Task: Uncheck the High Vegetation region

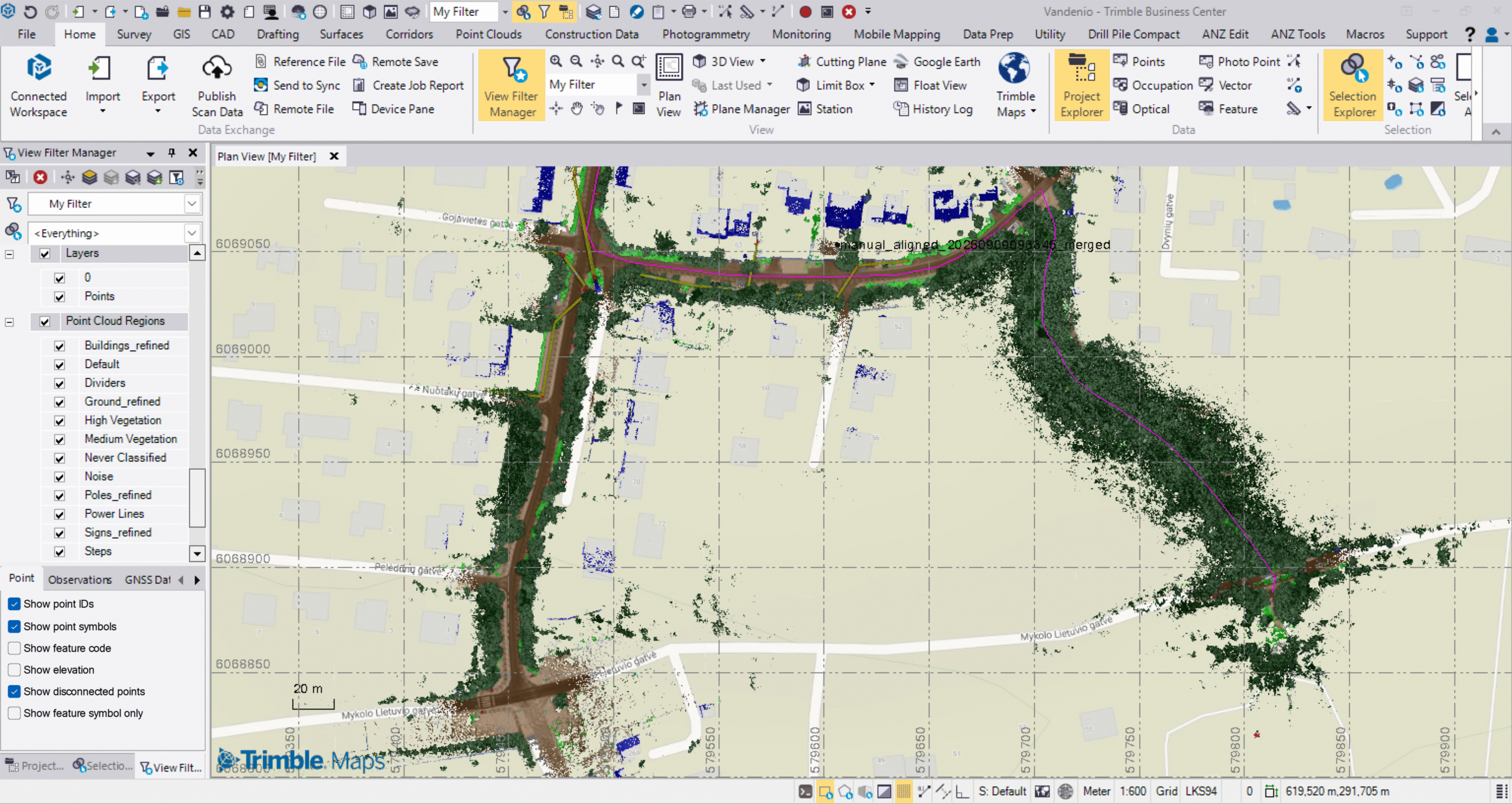Action: (x=60, y=421)
